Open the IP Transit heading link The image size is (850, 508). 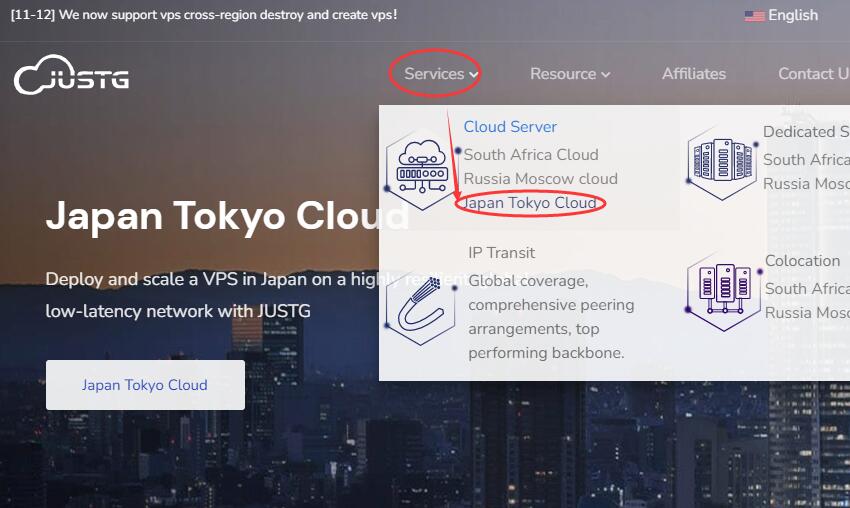[x=501, y=253]
